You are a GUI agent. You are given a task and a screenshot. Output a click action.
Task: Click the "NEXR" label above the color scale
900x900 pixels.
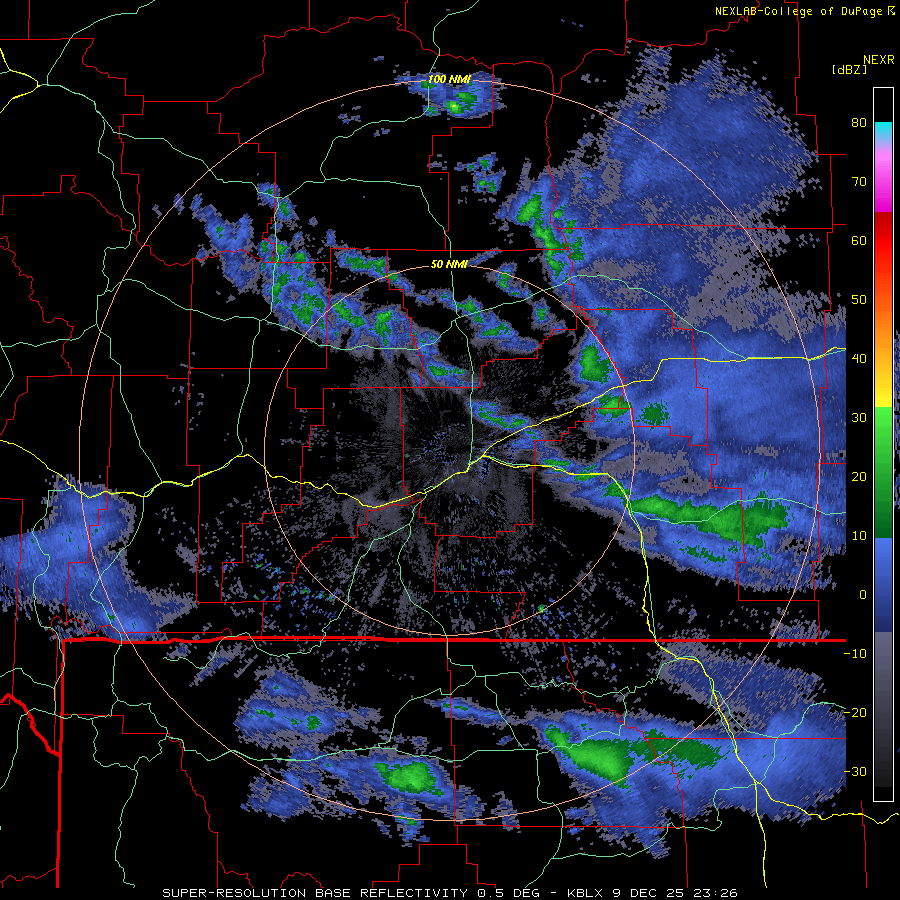pos(879,60)
